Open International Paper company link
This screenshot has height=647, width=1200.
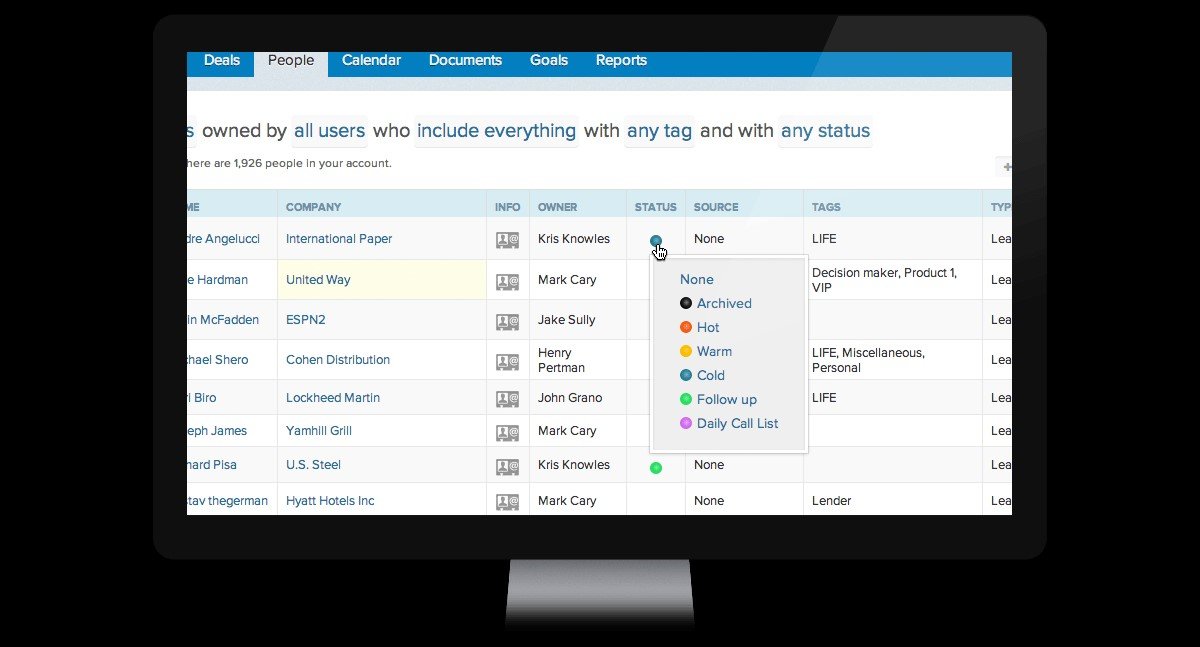339,239
